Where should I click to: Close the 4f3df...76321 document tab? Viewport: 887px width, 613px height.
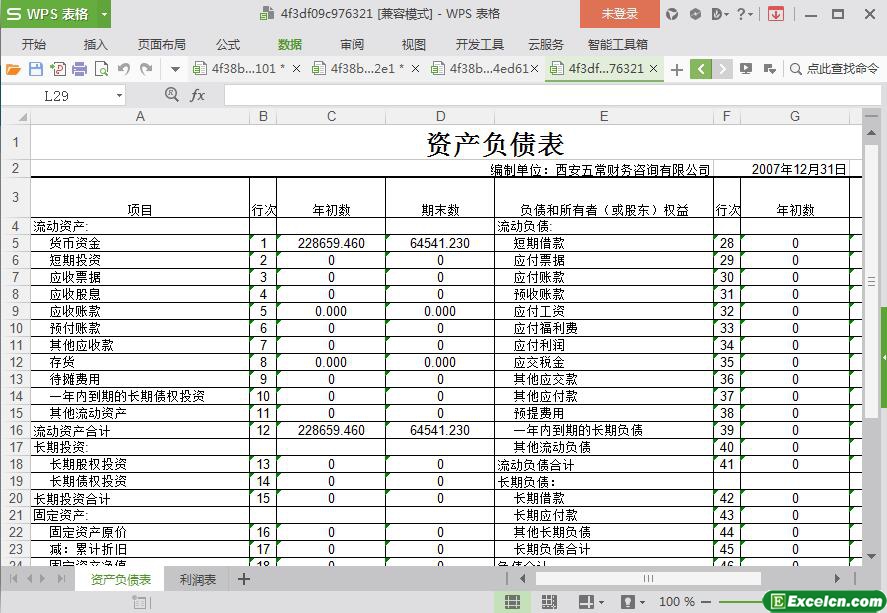coord(654,69)
